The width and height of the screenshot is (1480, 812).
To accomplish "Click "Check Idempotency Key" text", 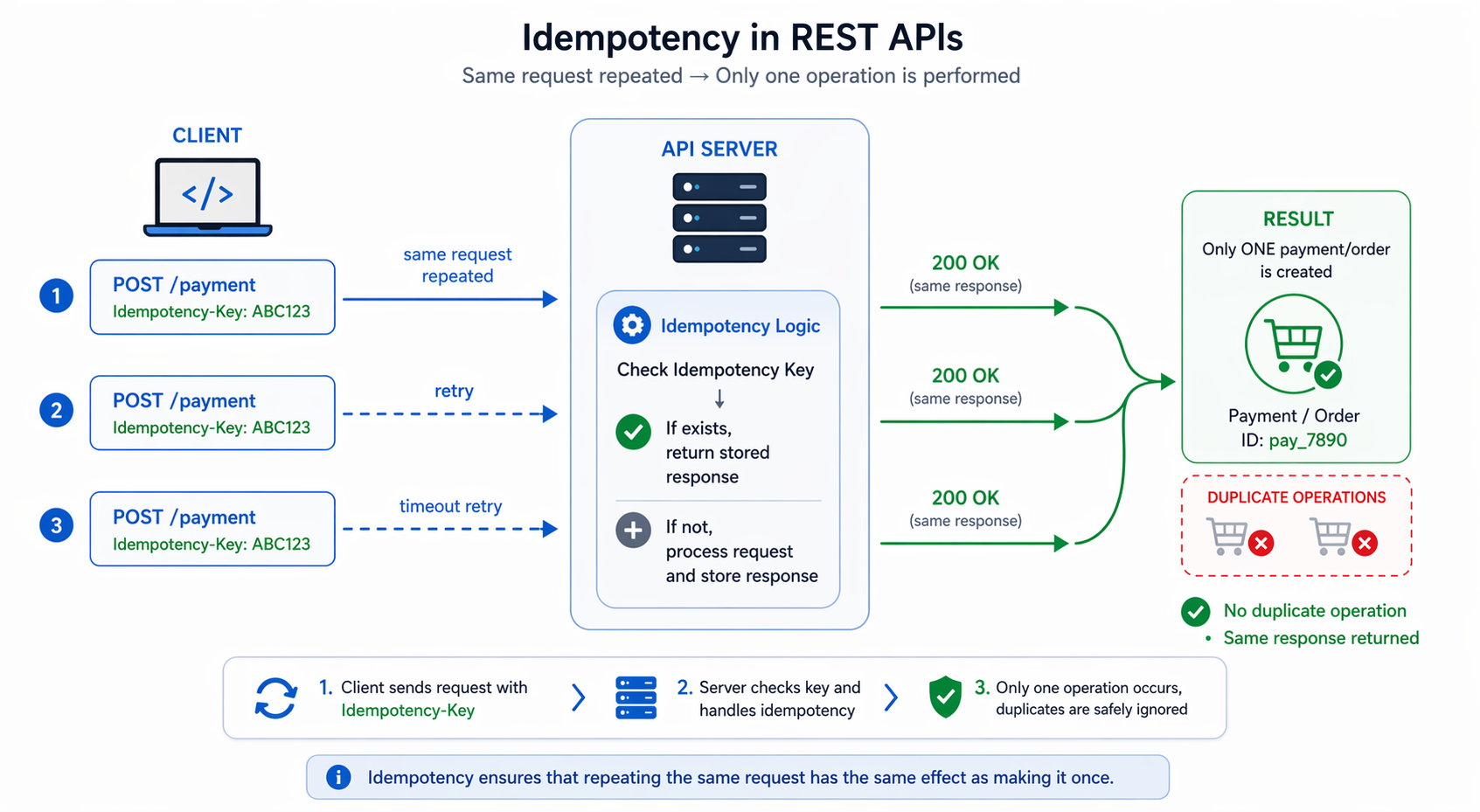I will pos(715,370).
